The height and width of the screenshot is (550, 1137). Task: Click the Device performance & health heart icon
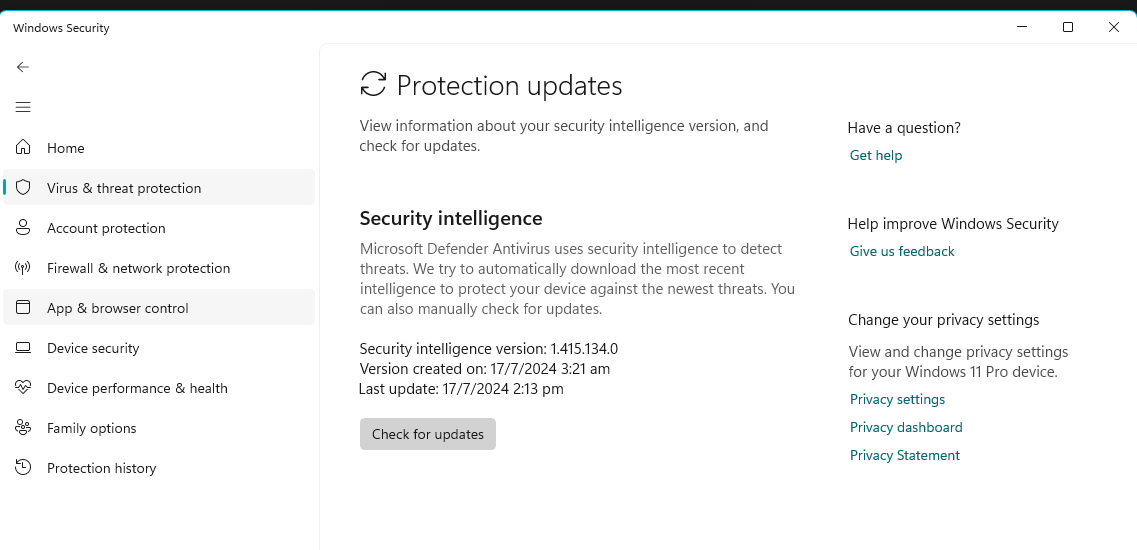[23, 387]
